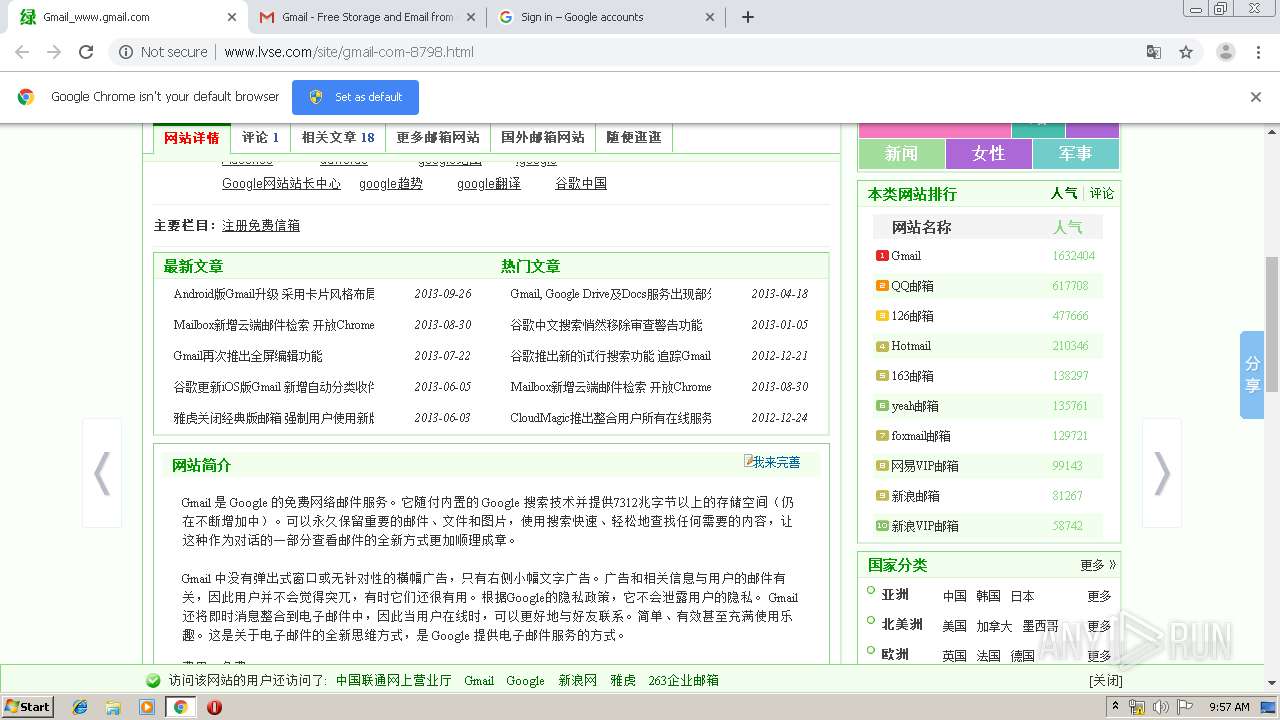Screen dimensions: 1280x720
Task: Click 263企业邮箱 in the bottom bar
Action: pyautogui.click(x=683, y=680)
